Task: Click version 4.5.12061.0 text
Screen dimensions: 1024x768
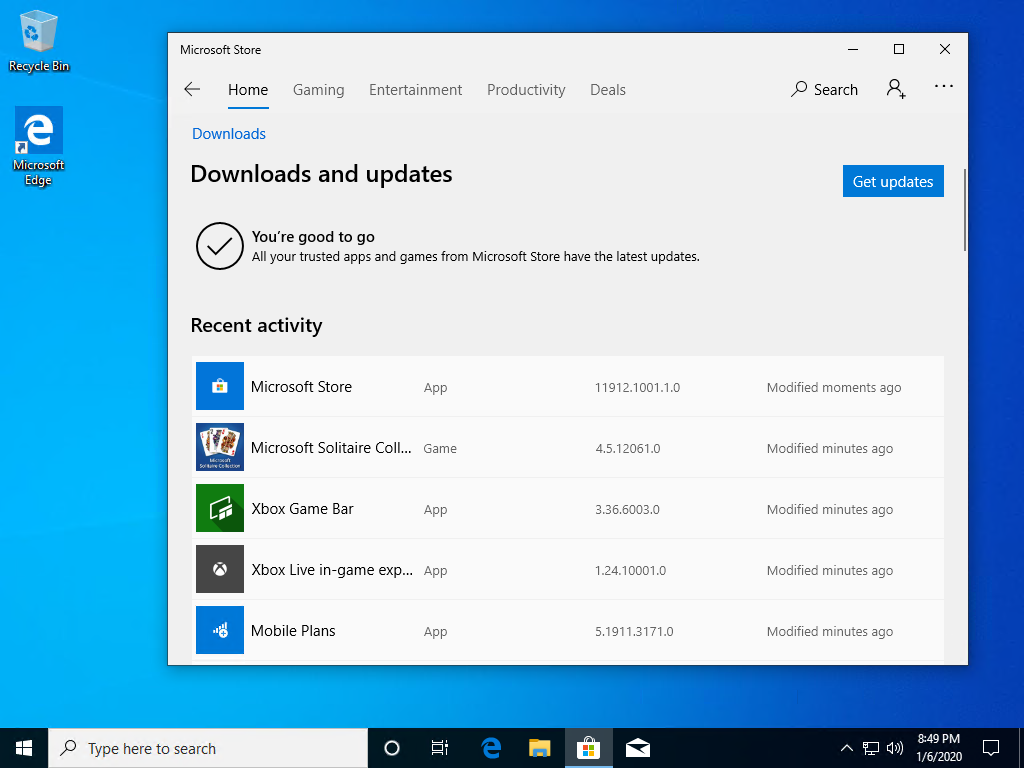Action: [x=628, y=449]
